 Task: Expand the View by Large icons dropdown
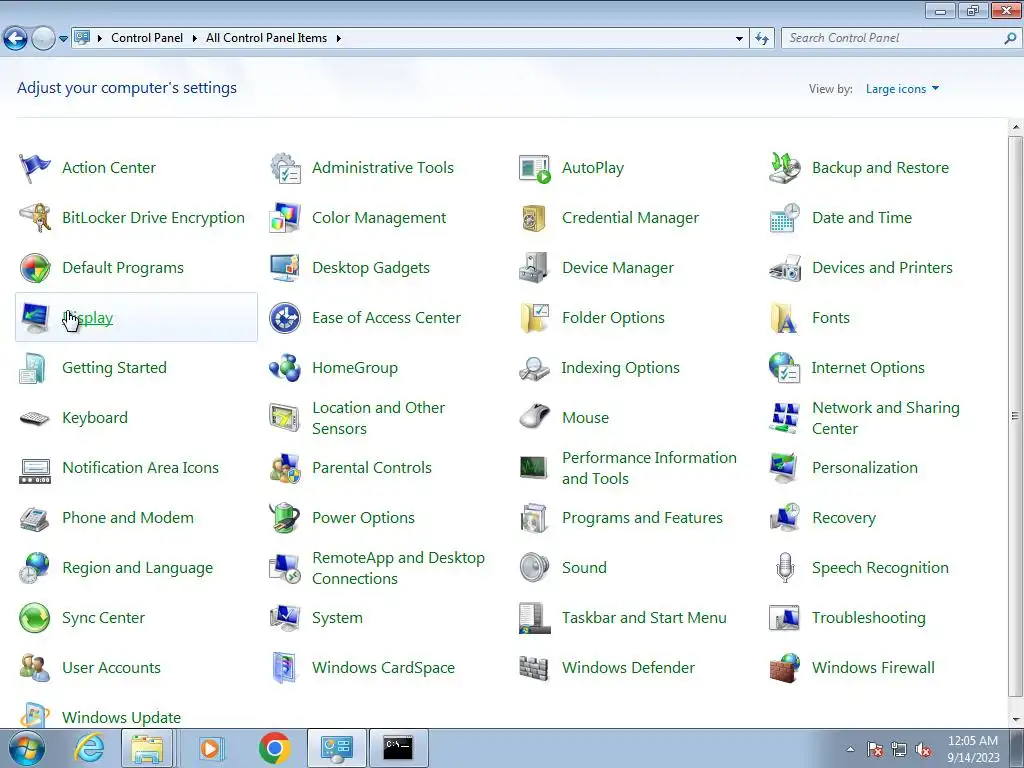pyautogui.click(x=902, y=89)
